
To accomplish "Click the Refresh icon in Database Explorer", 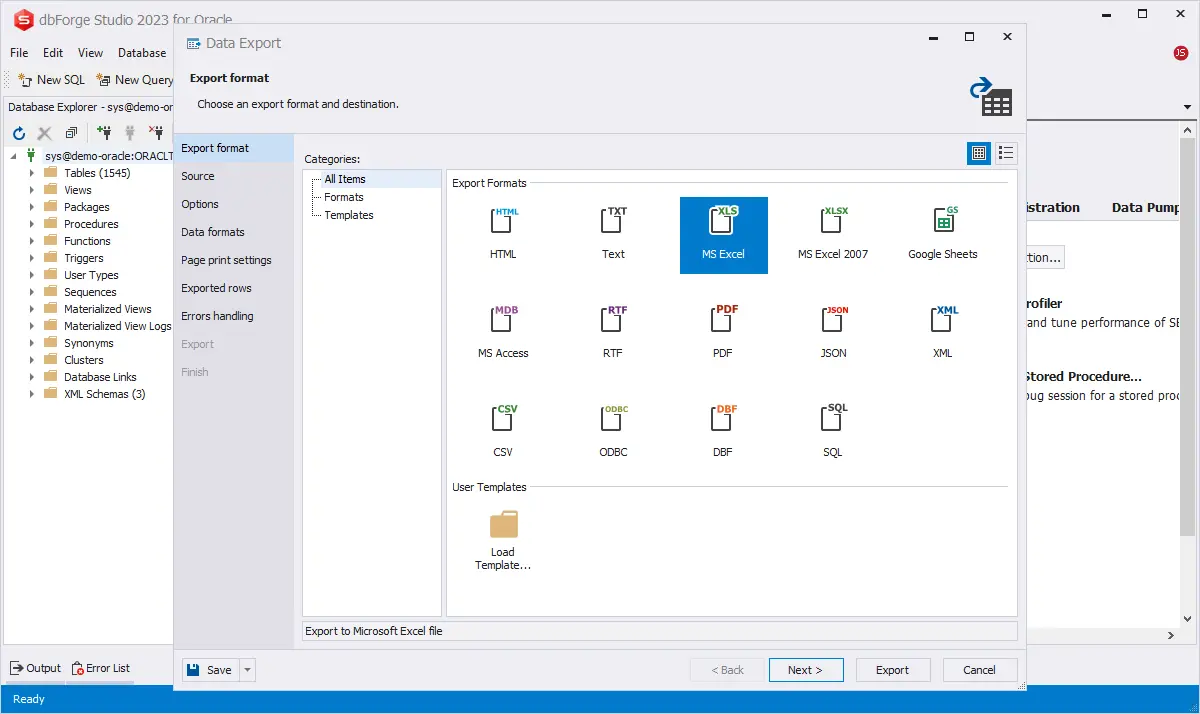I will tap(18, 133).
